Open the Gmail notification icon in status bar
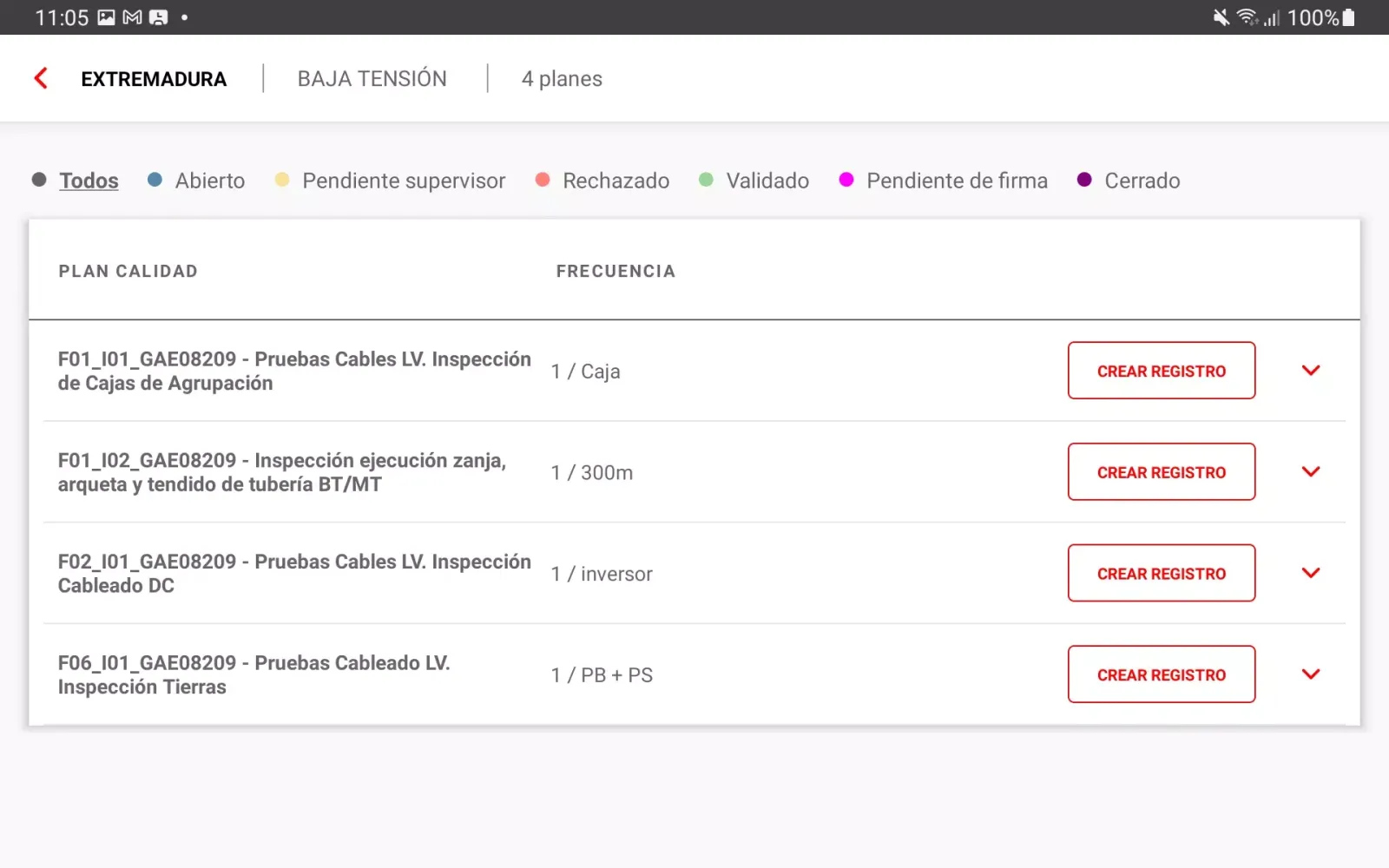The height and width of the screenshot is (868, 1389). click(x=132, y=17)
